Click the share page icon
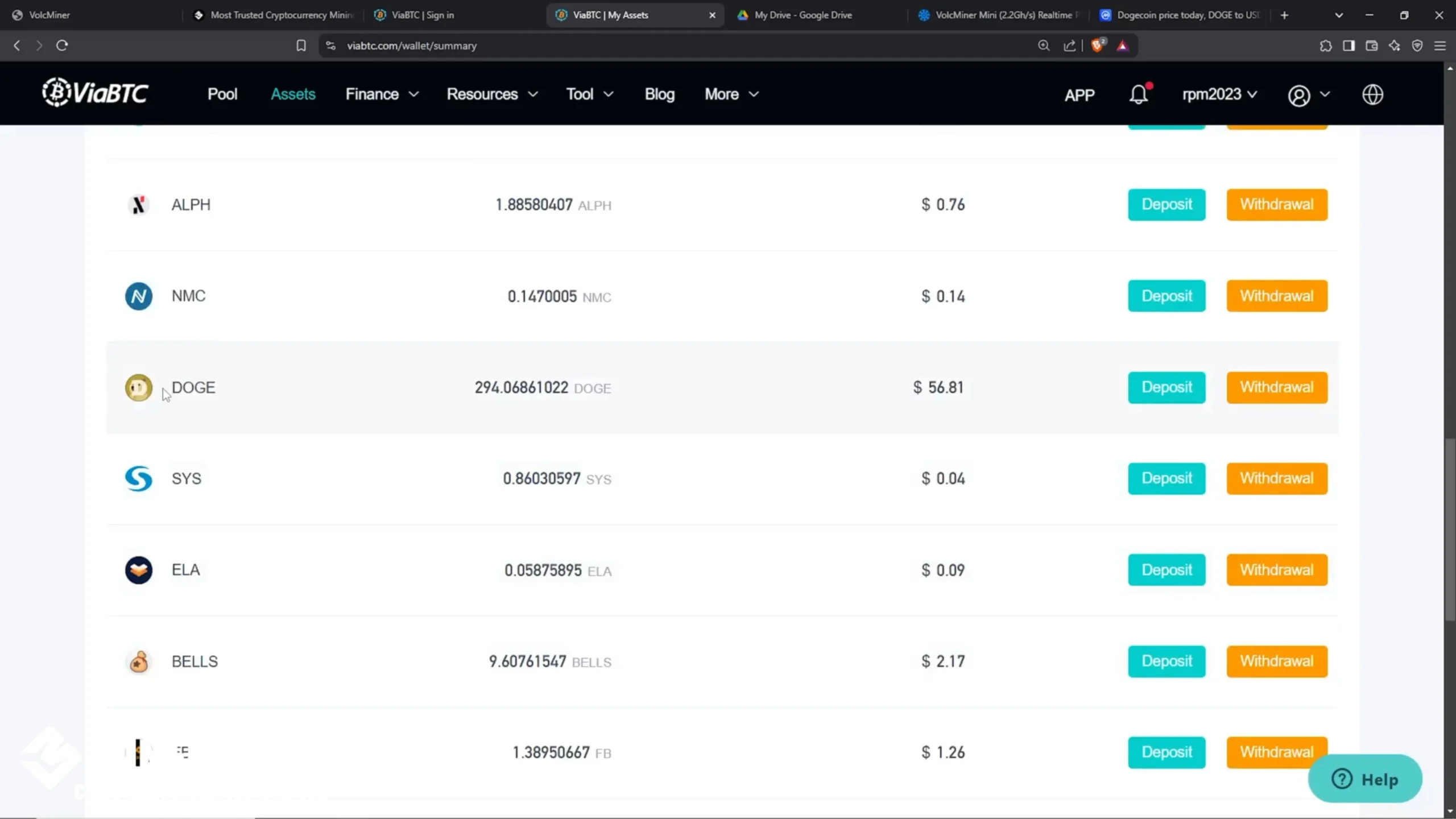The image size is (1456, 819). point(1069,45)
